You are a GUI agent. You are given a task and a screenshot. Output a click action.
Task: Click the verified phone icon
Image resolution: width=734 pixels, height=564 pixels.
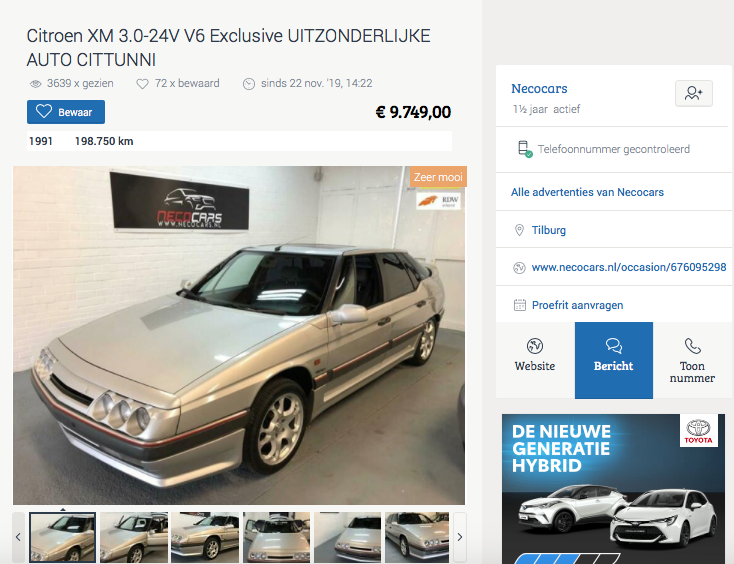(524, 149)
